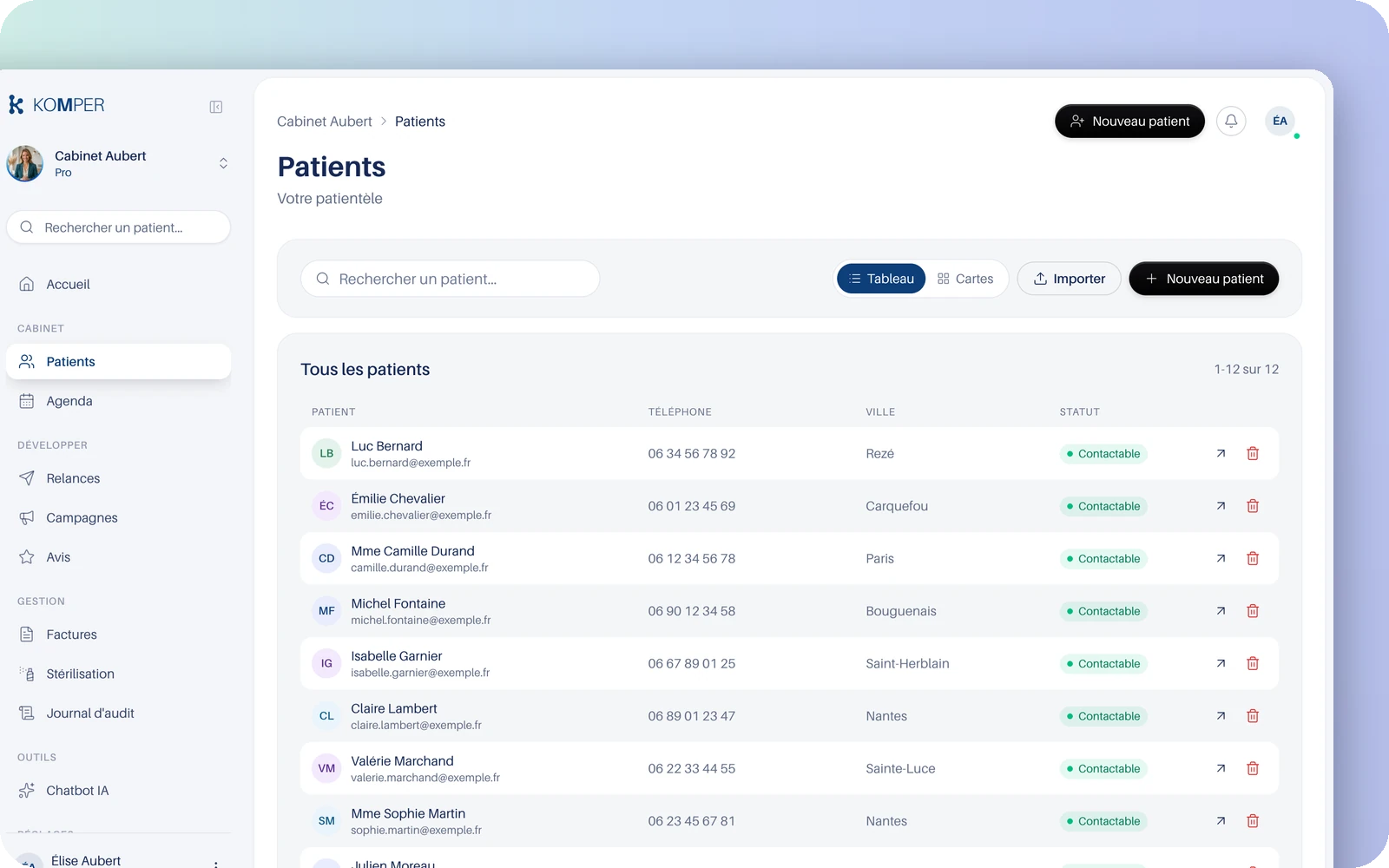Click phone number 06 22 33 44 55

[691, 769]
